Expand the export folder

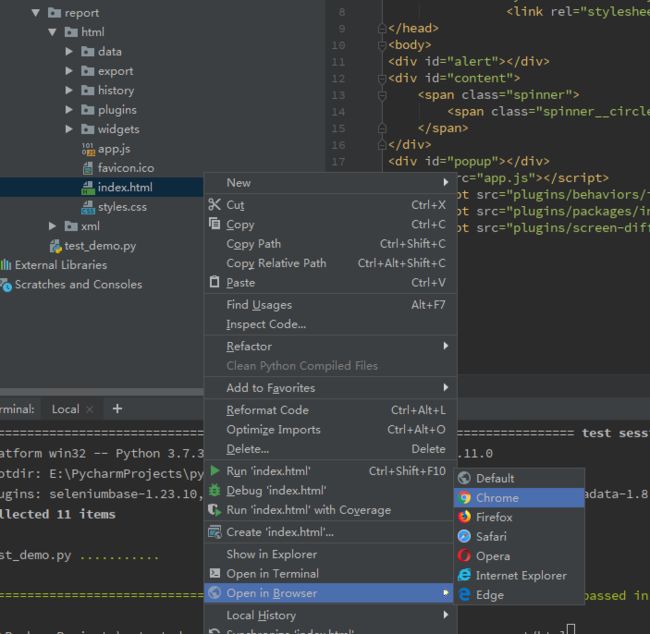point(69,71)
